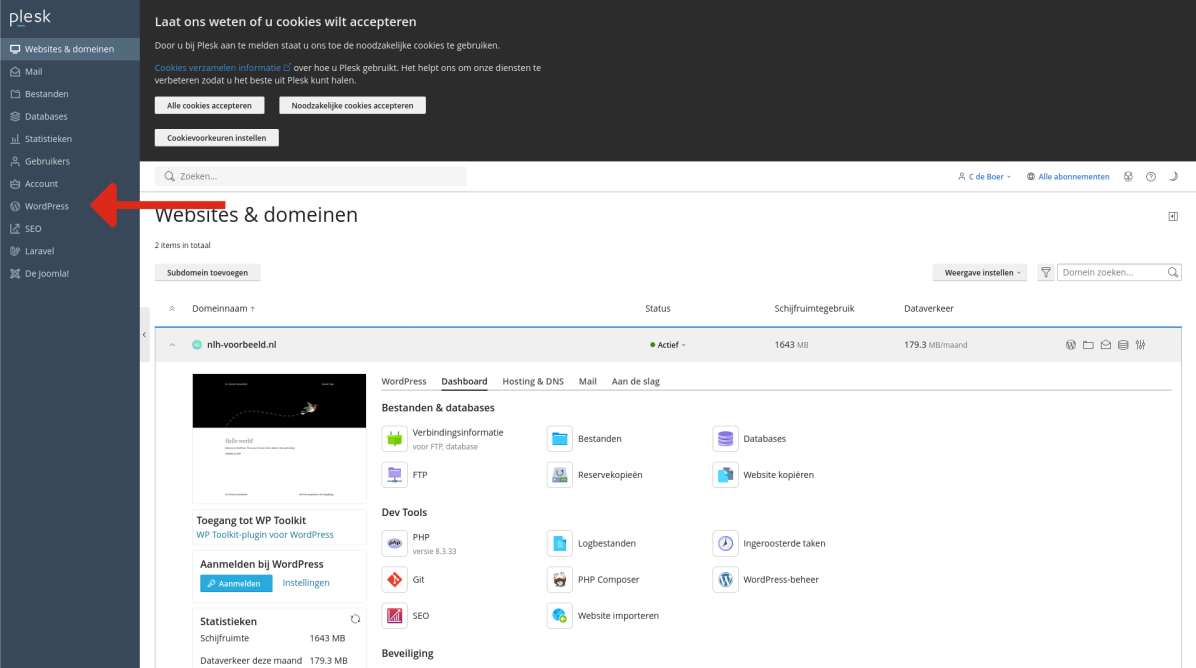Open Bestanden in the sidebar

[46, 94]
